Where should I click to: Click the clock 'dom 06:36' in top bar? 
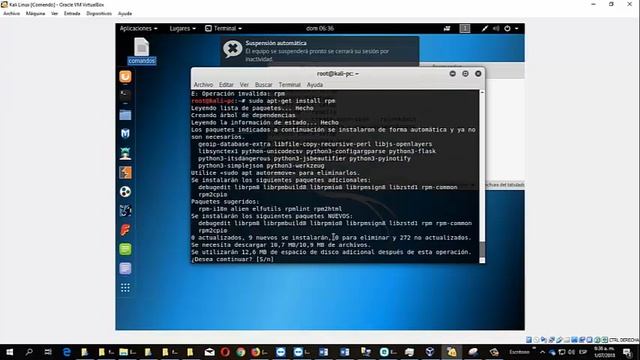click(x=320, y=28)
